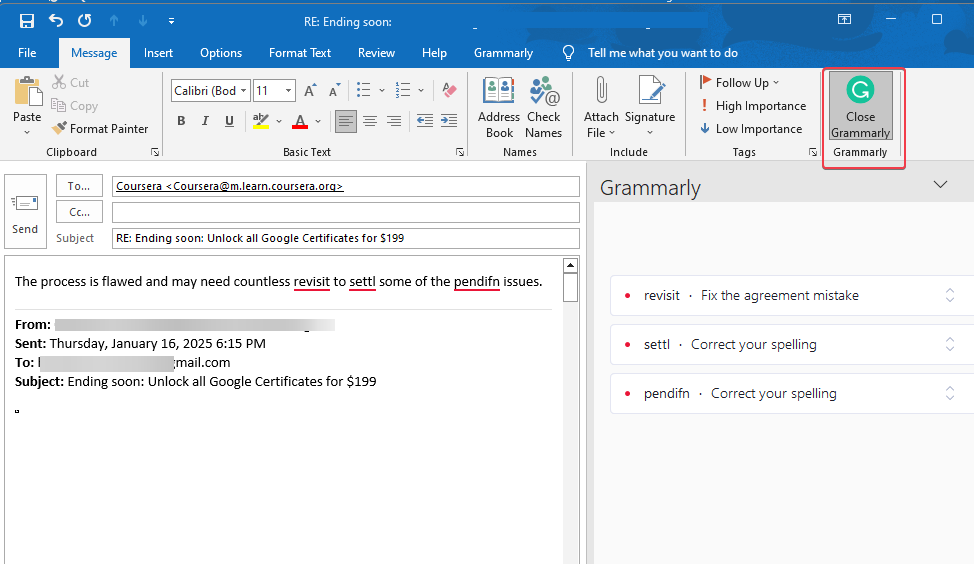Expand the Paste options arrow
The width and height of the screenshot is (974, 564).
pyautogui.click(x=27, y=132)
